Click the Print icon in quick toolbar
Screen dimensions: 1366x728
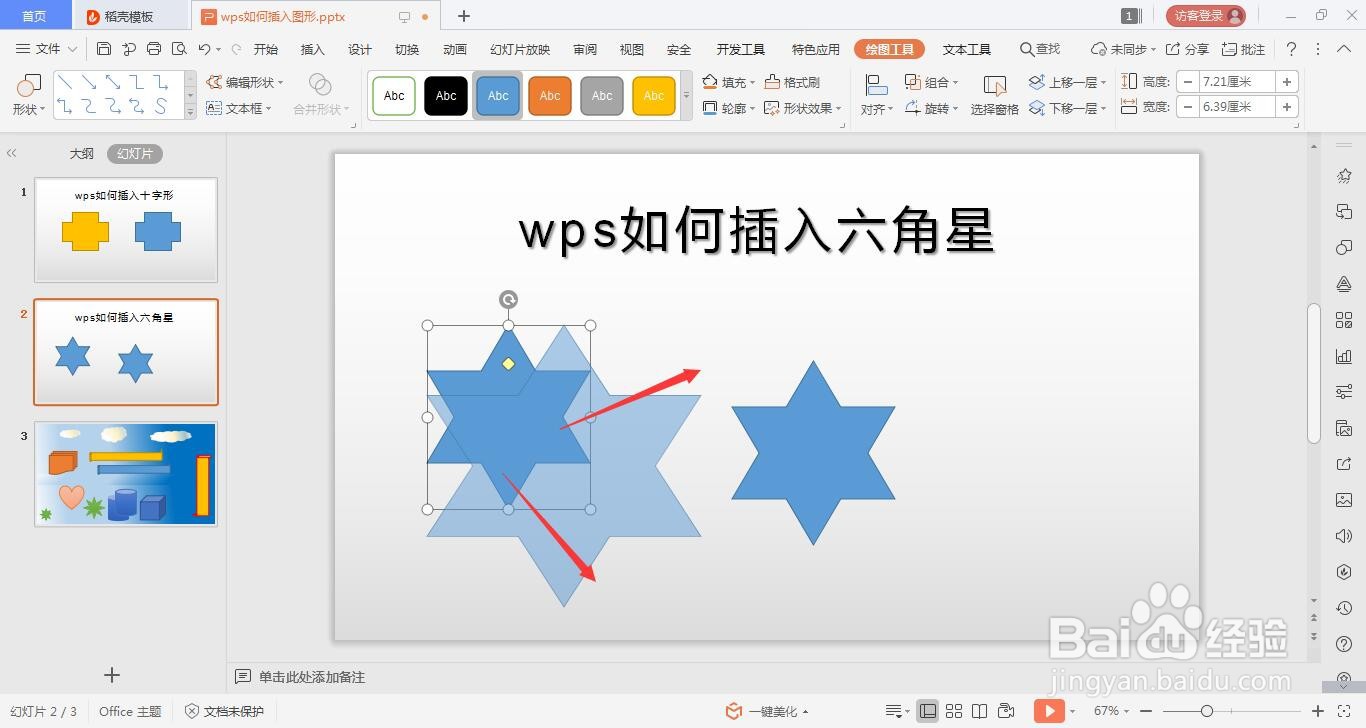click(x=154, y=49)
